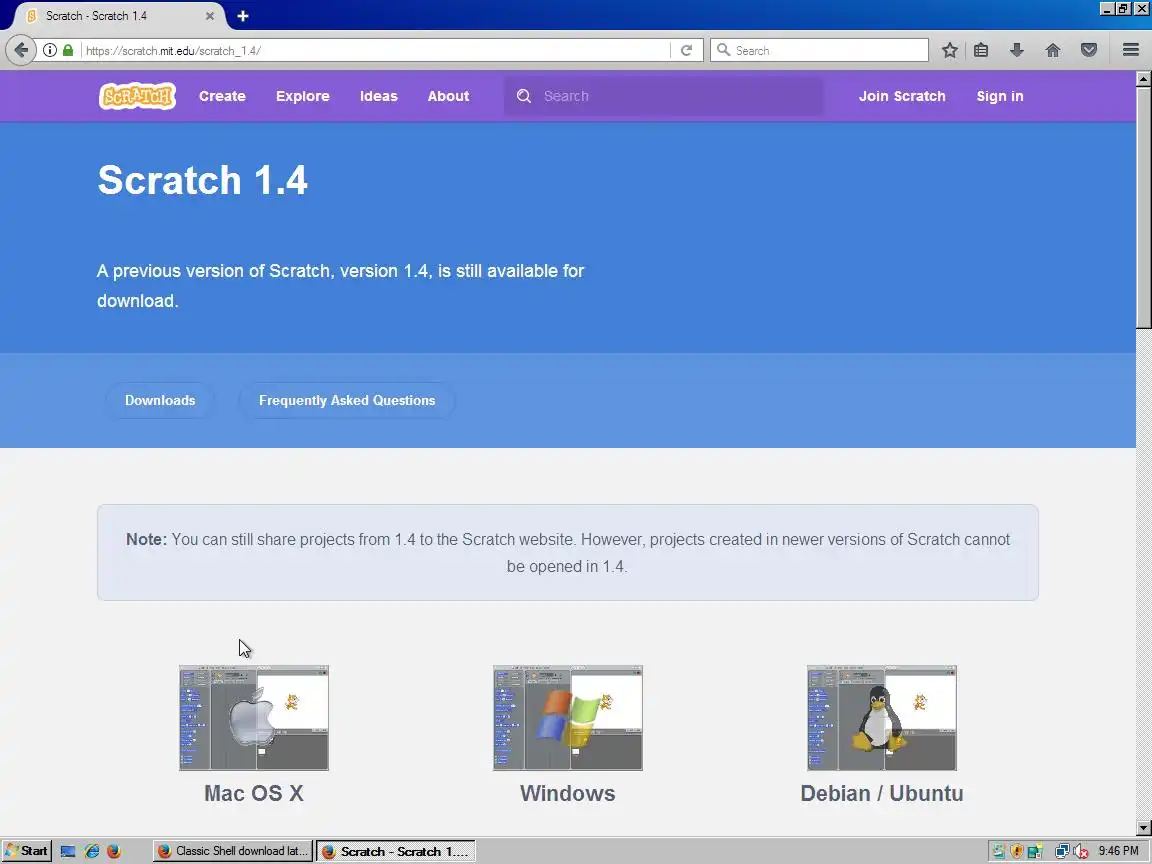The height and width of the screenshot is (864, 1152).
Task: Click the vertical scrollbar thumb
Action: (x=1143, y=208)
